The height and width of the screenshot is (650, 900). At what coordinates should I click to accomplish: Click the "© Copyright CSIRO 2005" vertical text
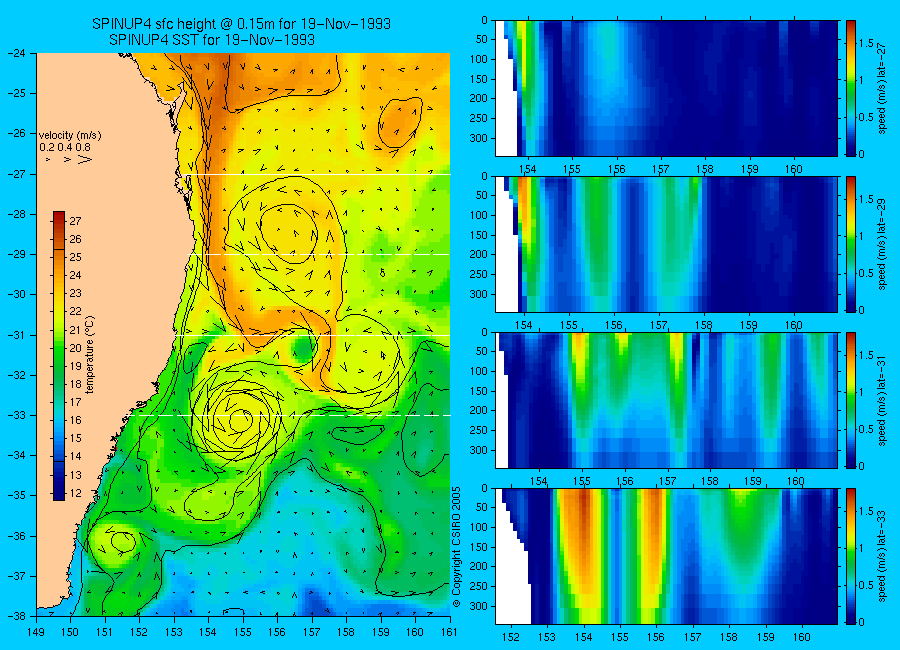[x=457, y=547]
